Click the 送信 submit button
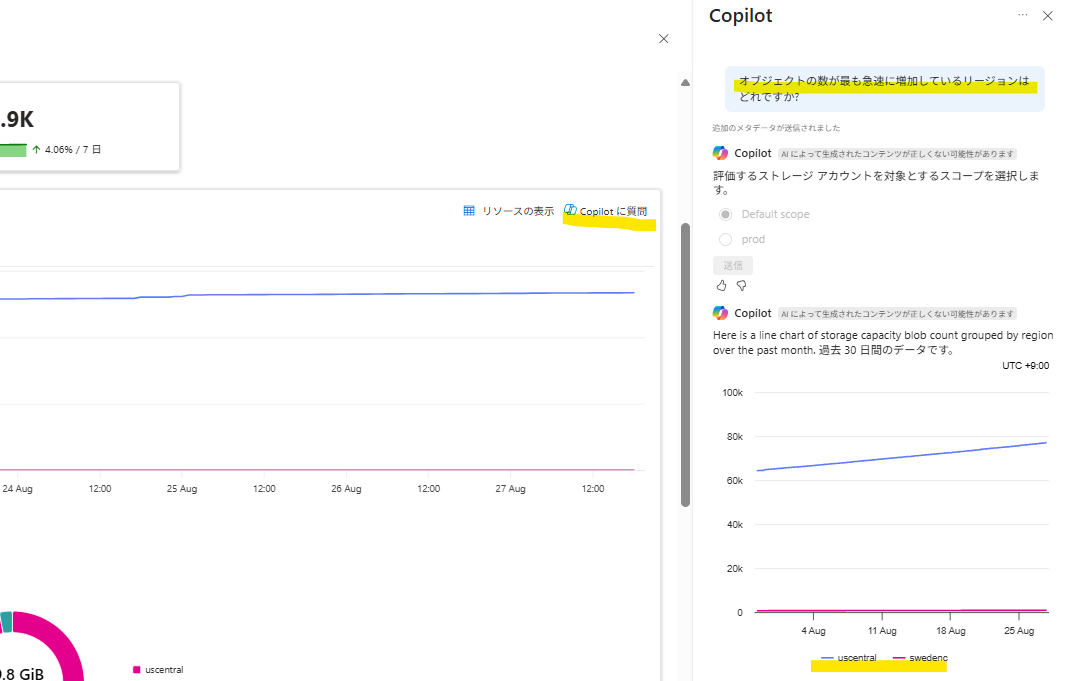Image resolution: width=1068 pixels, height=681 pixels. pos(733,265)
